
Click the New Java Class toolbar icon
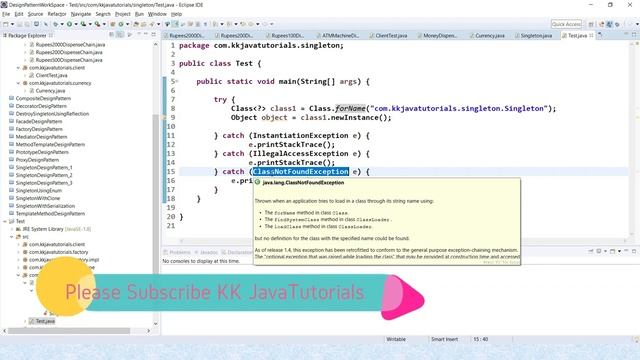(x=121, y=24)
